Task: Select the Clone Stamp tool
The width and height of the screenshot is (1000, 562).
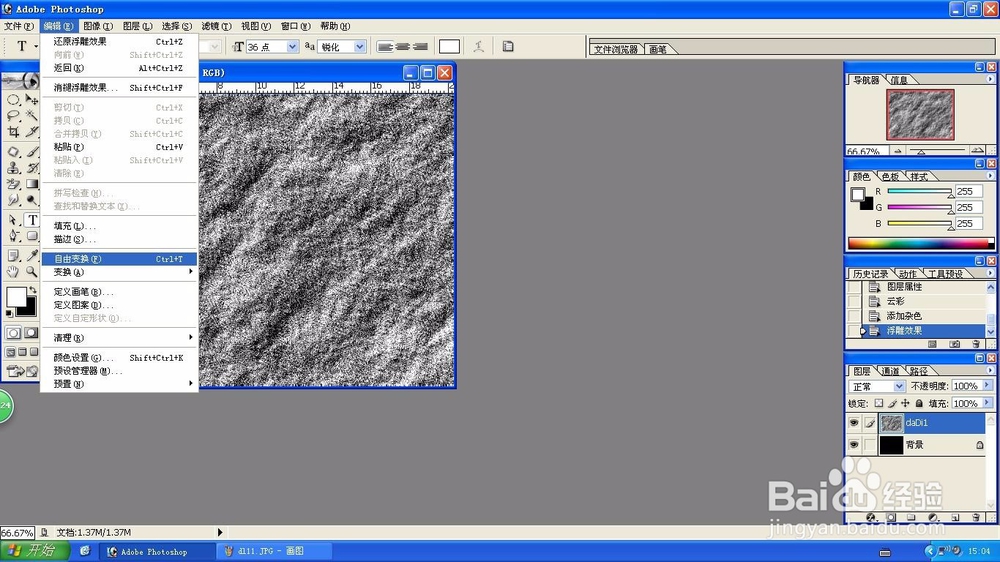Action: [x=13, y=168]
